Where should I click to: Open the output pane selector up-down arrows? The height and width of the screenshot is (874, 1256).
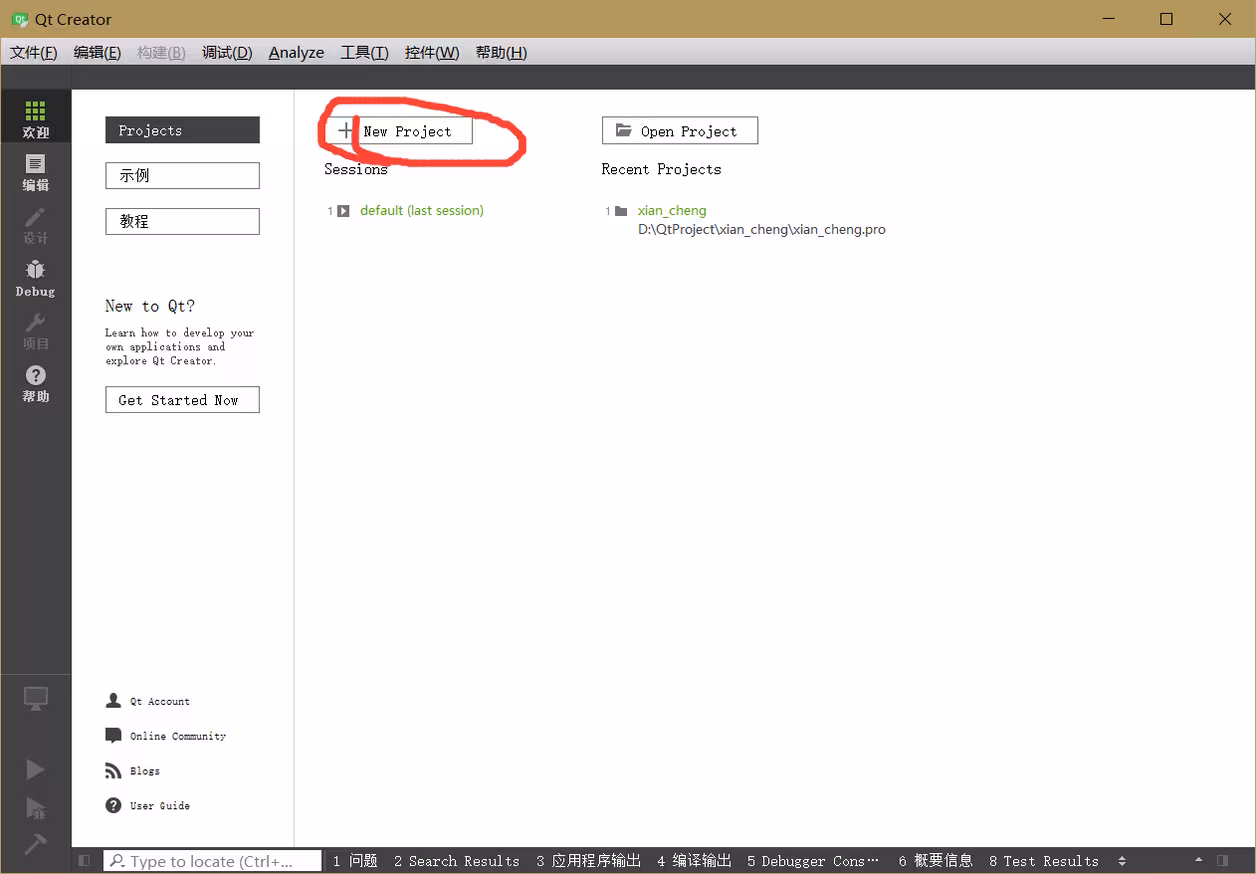click(1121, 861)
